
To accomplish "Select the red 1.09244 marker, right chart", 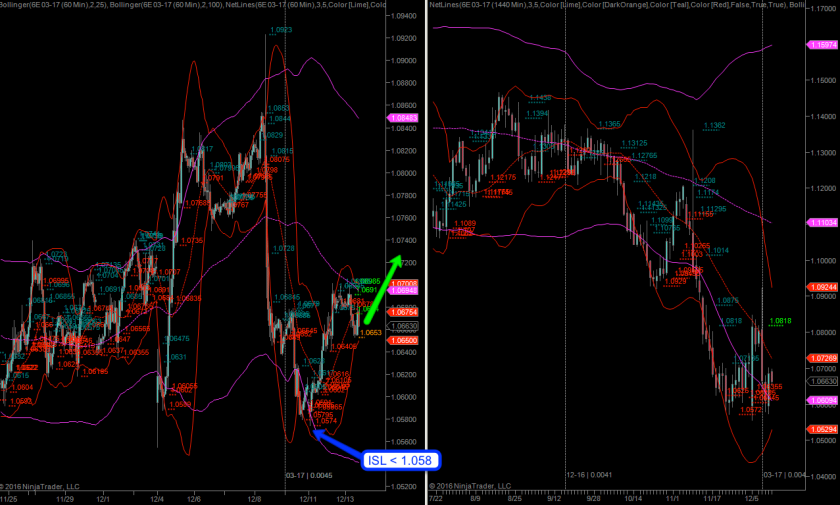I will [x=824, y=287].
